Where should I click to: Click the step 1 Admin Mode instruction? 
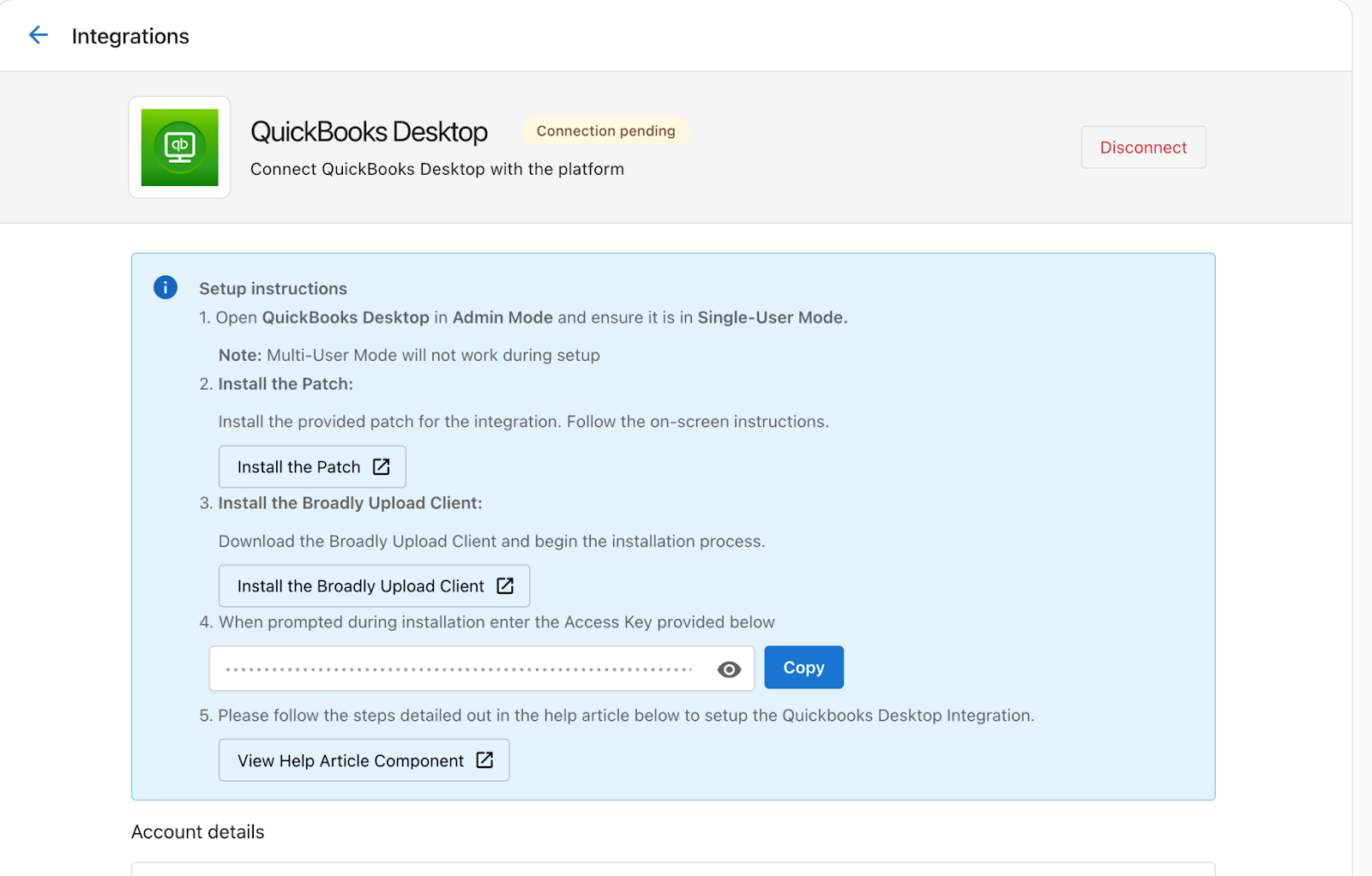click(x=532, y=317)
